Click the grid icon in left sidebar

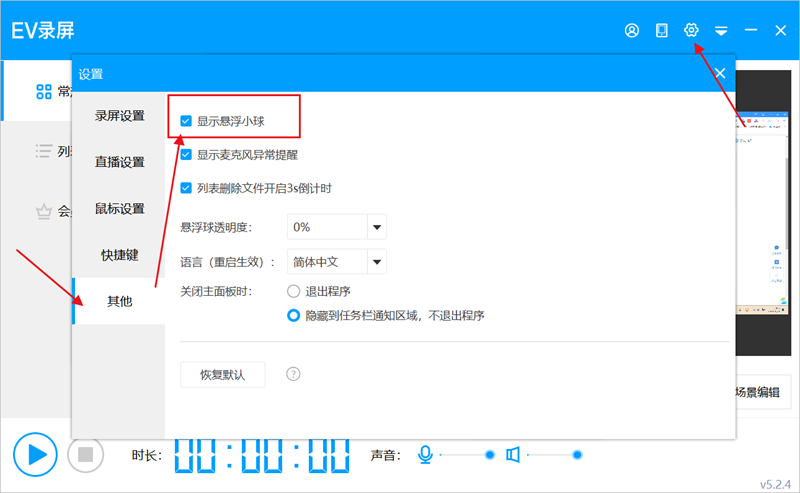44,92
